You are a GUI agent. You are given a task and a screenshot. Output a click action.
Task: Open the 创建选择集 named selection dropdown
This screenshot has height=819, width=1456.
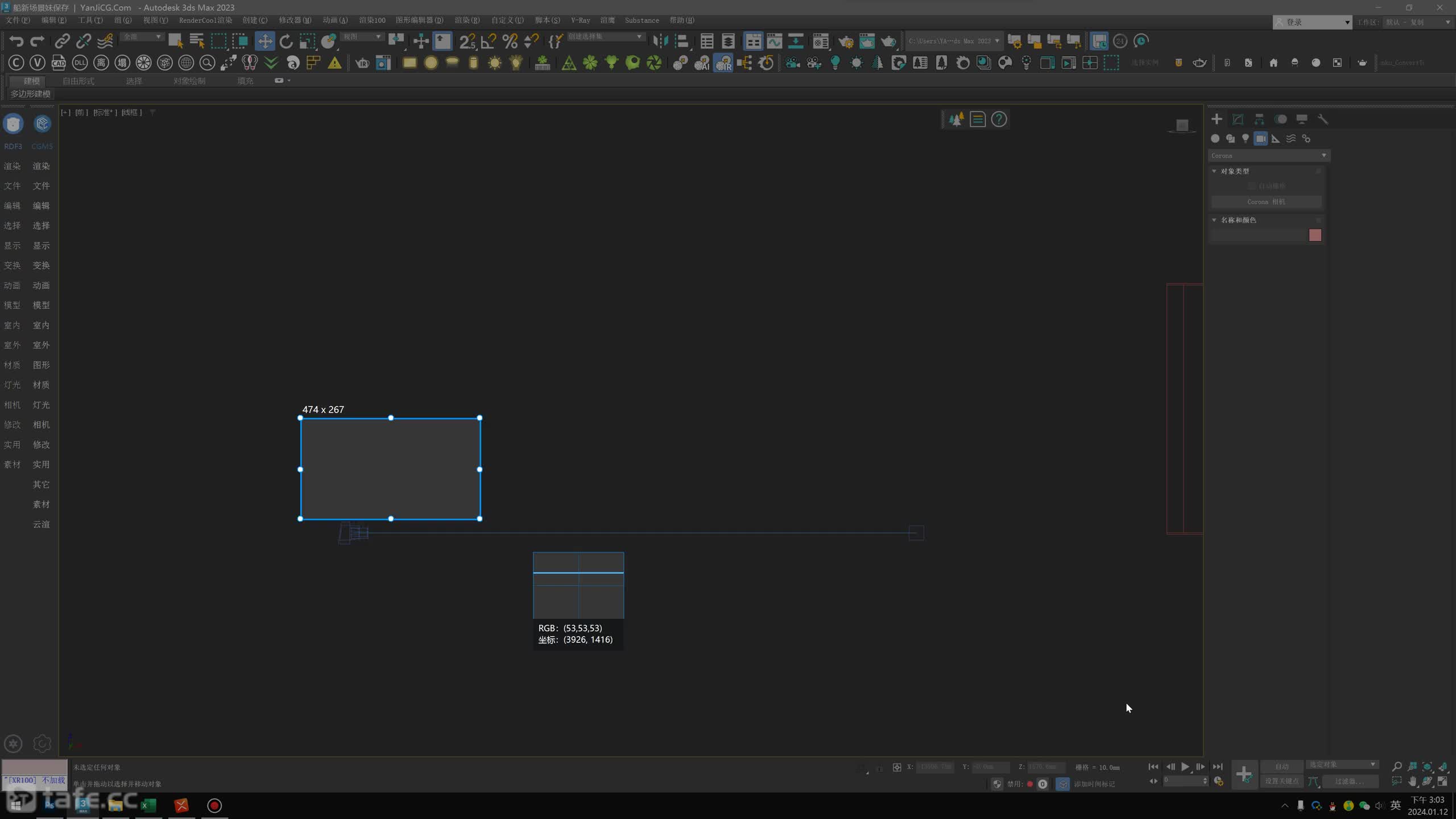point(605,36)
